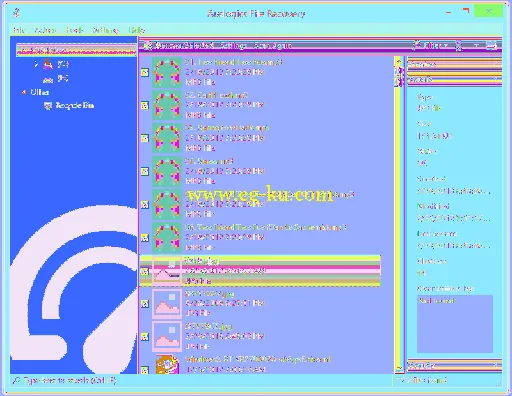Image resolution: width=512 pixels, height=396 pixels.
Task: Click the search magnifier icon
Action: [17, 380]
